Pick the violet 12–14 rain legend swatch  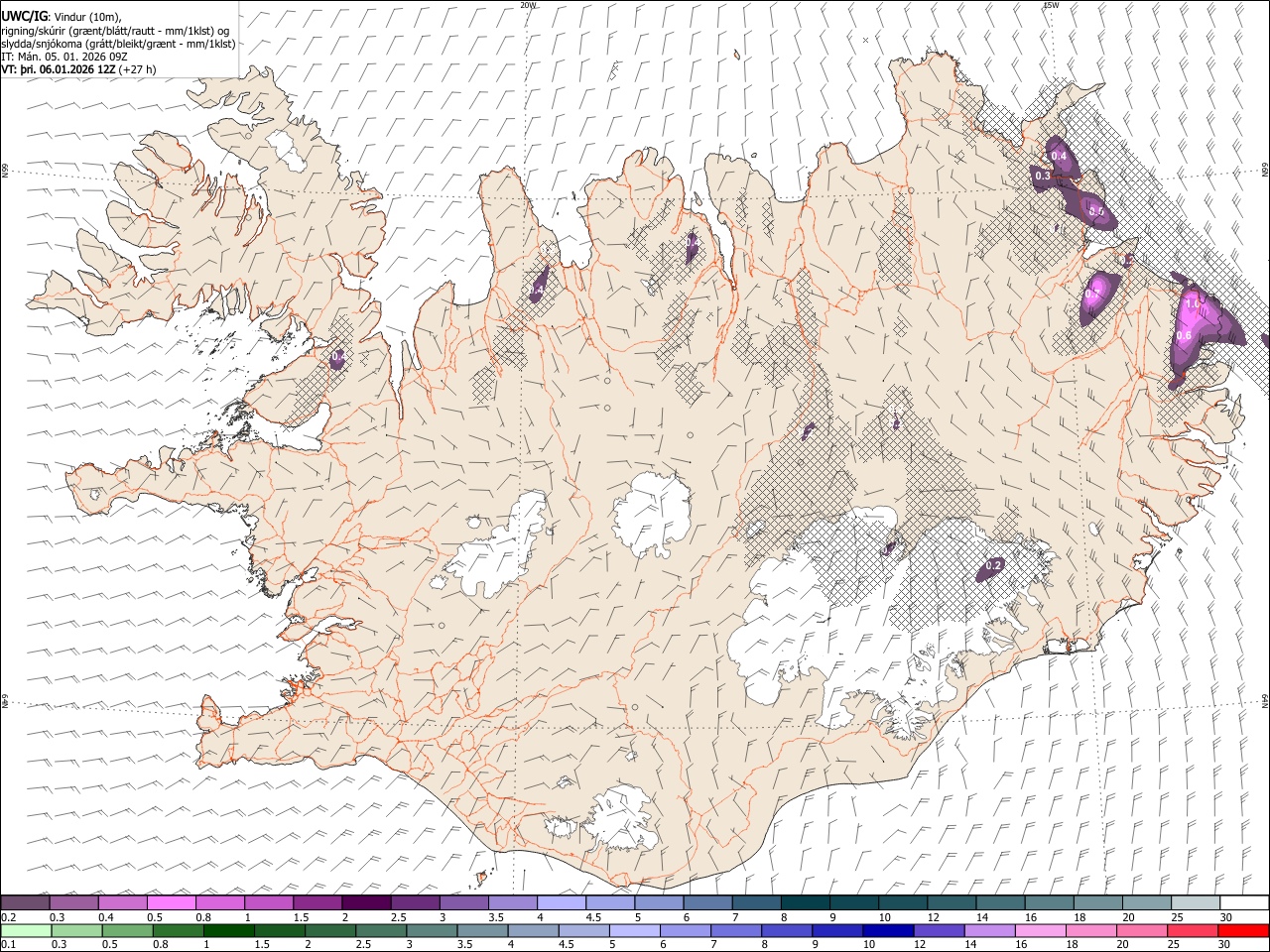(940, 930)
